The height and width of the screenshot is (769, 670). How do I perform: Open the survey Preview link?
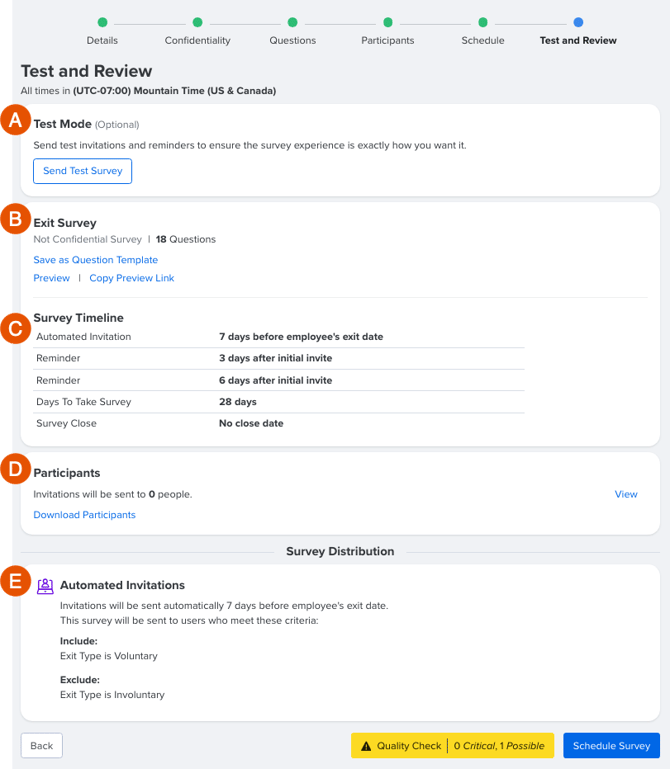[x=52, y=278]
